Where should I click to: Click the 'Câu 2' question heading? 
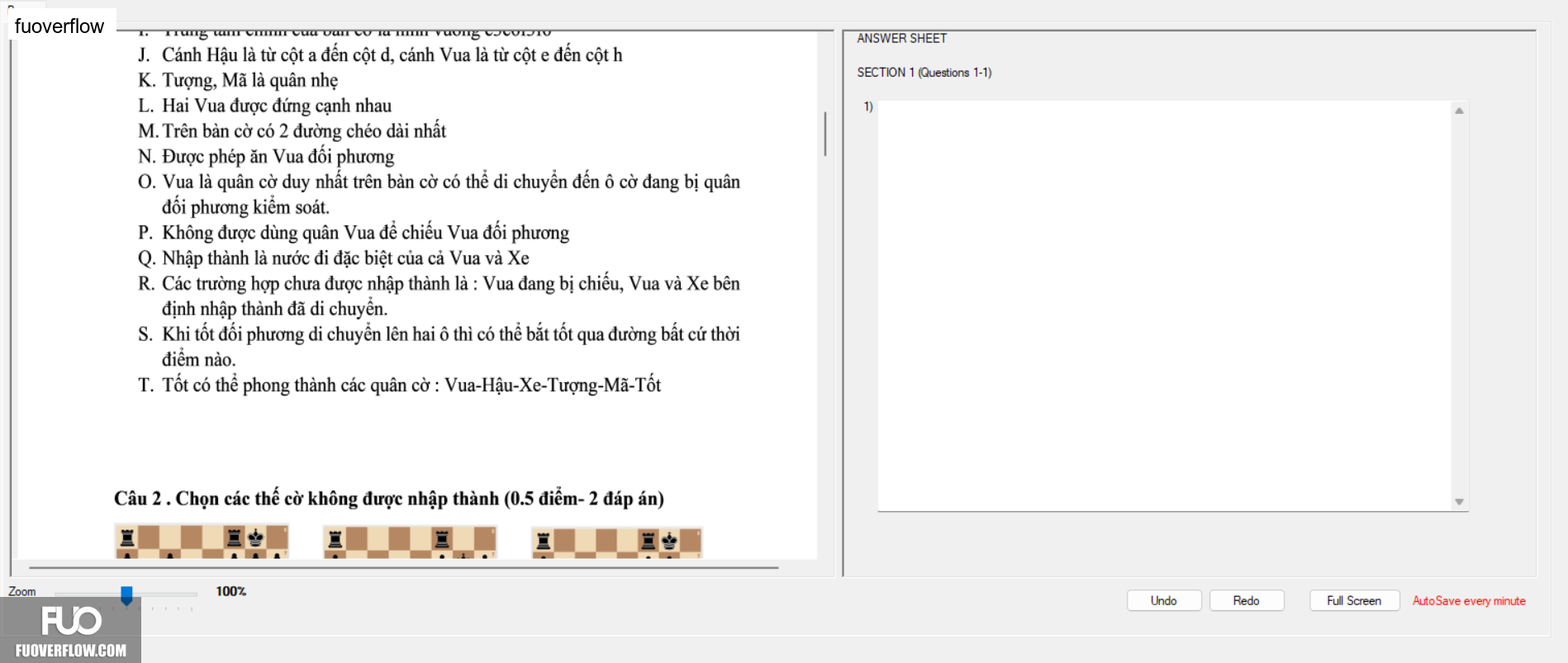coord(389,499)
